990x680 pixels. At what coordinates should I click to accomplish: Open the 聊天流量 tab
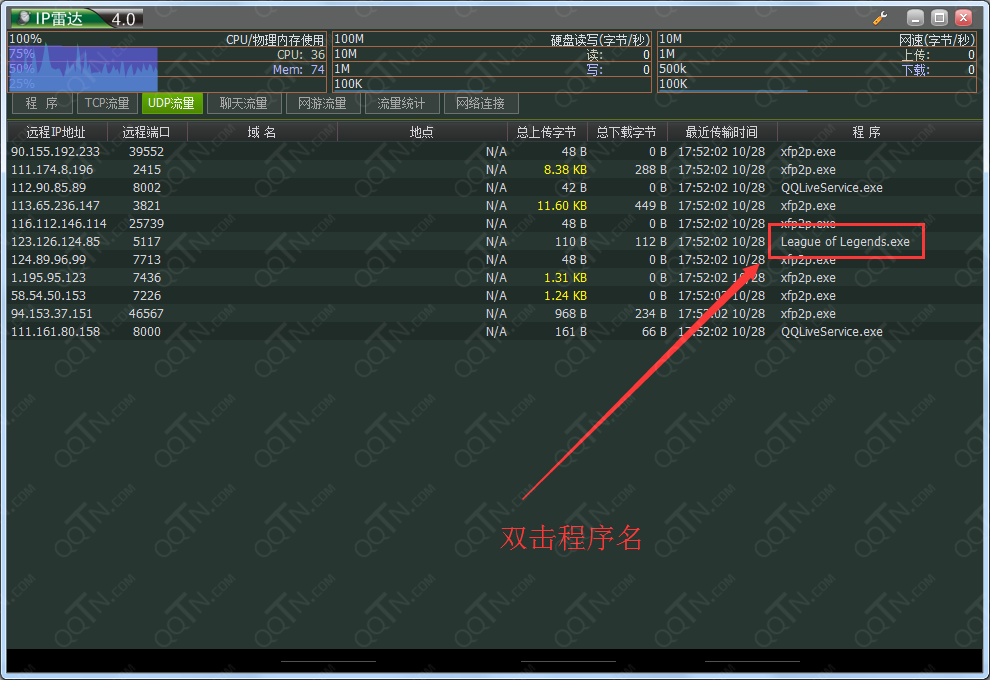tap(243, 104)
